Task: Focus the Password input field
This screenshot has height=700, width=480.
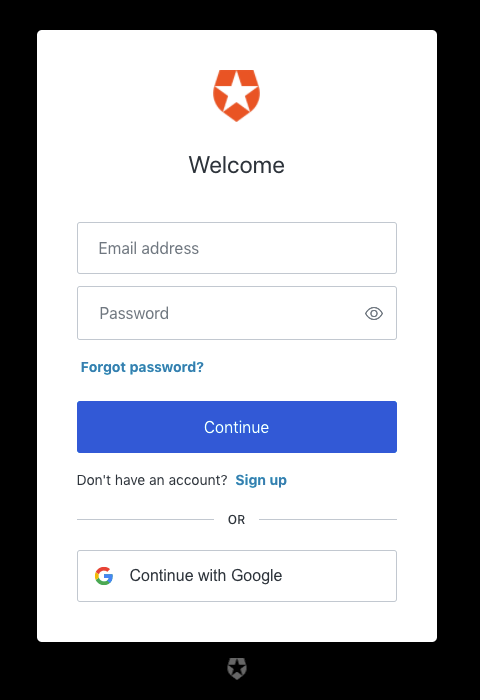Action: pyautogui.click(x=237, y=313)
